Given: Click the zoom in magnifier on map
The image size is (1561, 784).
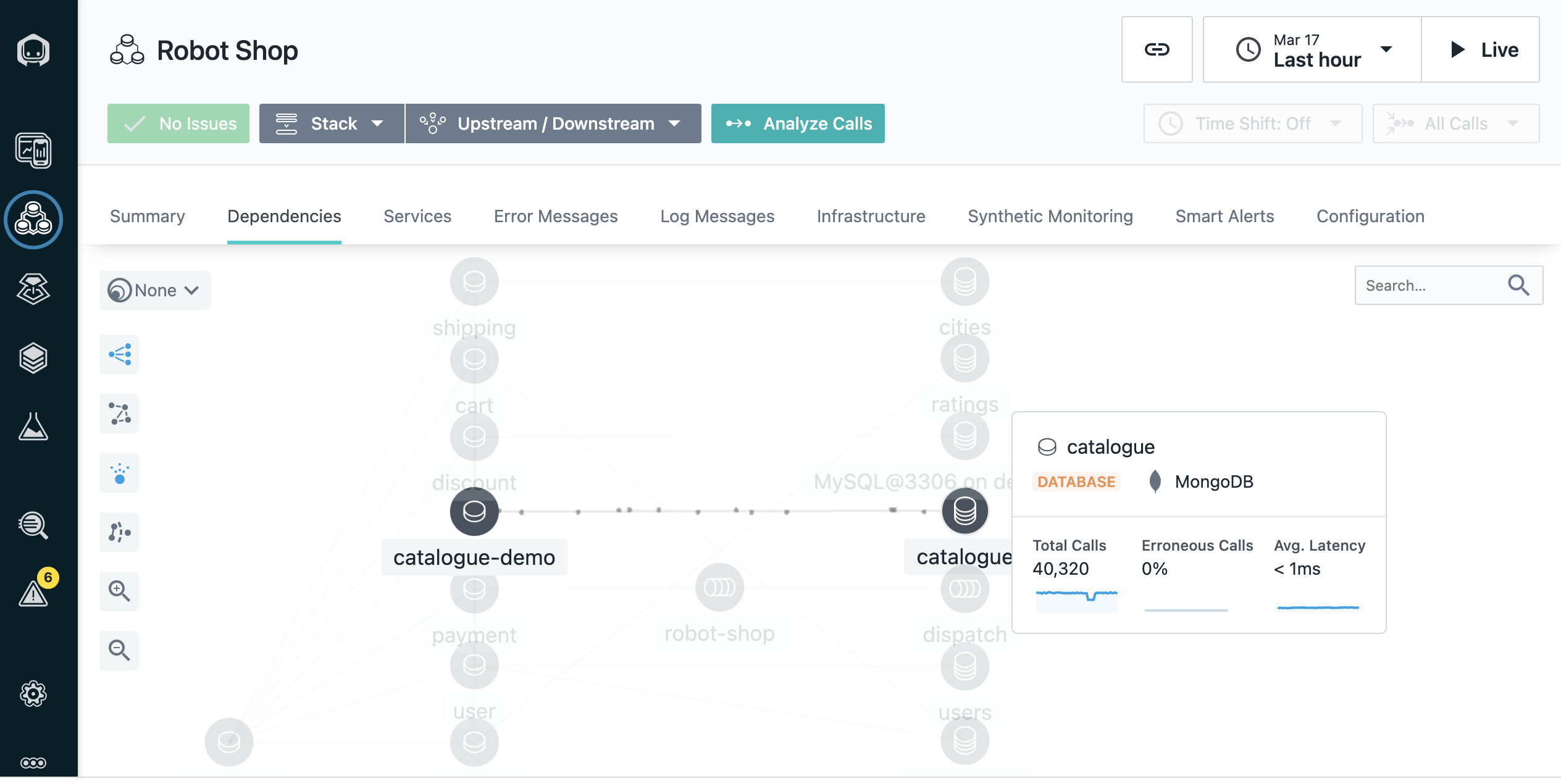Looking at the screenshot, I should [119, 591].
